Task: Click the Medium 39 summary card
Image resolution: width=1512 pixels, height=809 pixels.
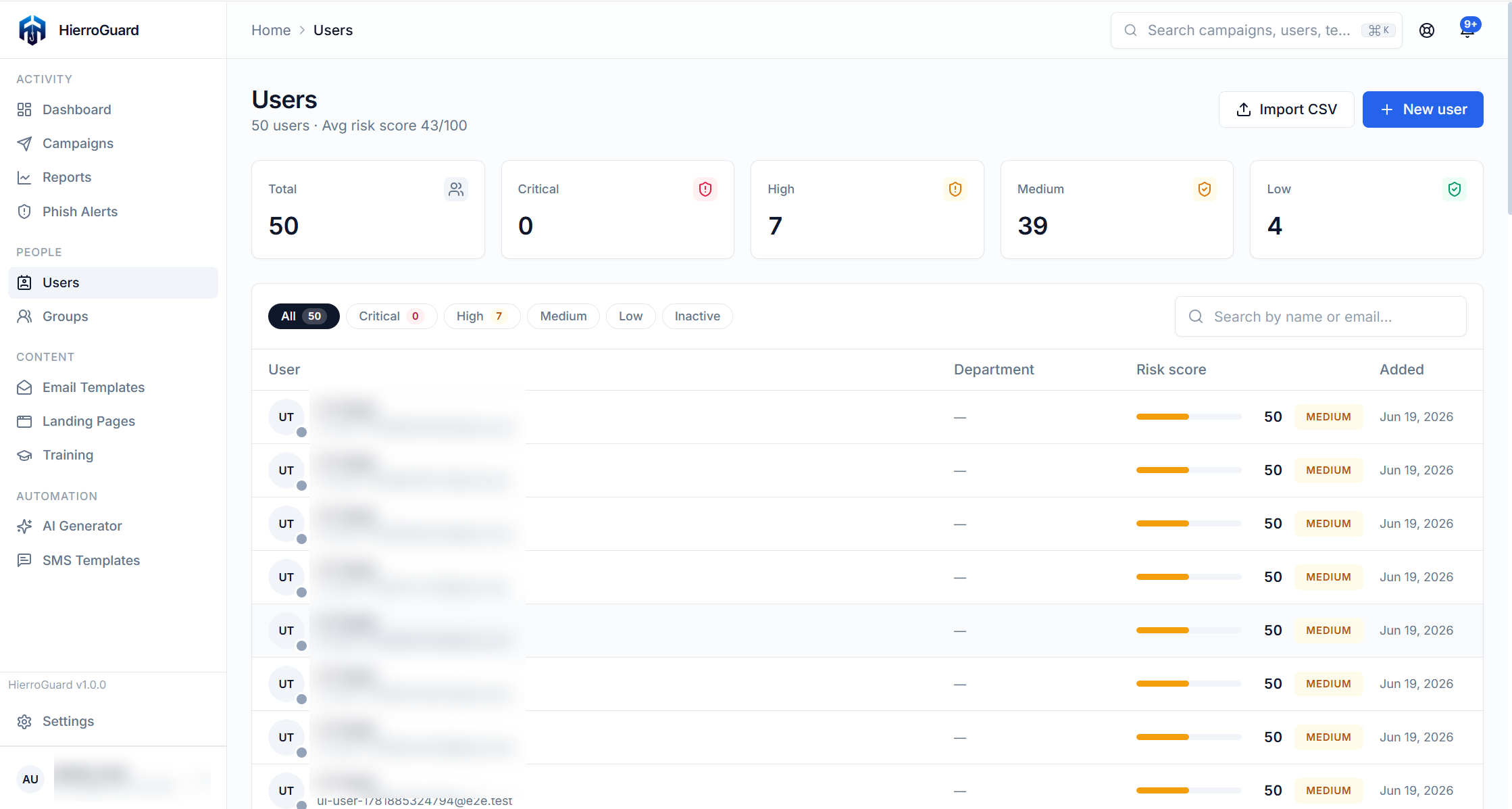Action: click(1117, 210)
